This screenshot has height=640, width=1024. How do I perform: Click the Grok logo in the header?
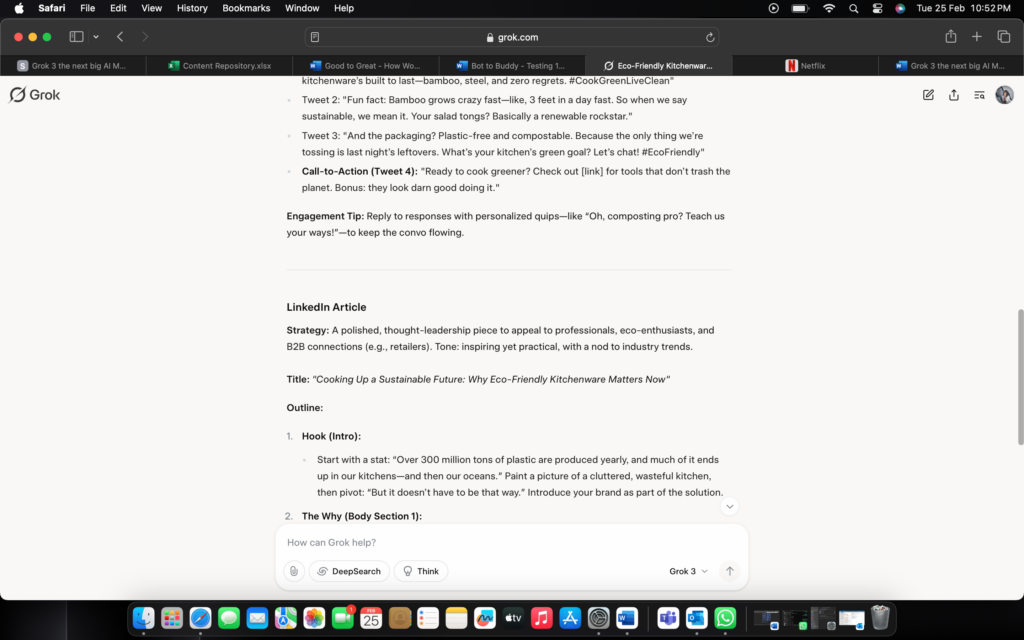[x=35, y=95]
